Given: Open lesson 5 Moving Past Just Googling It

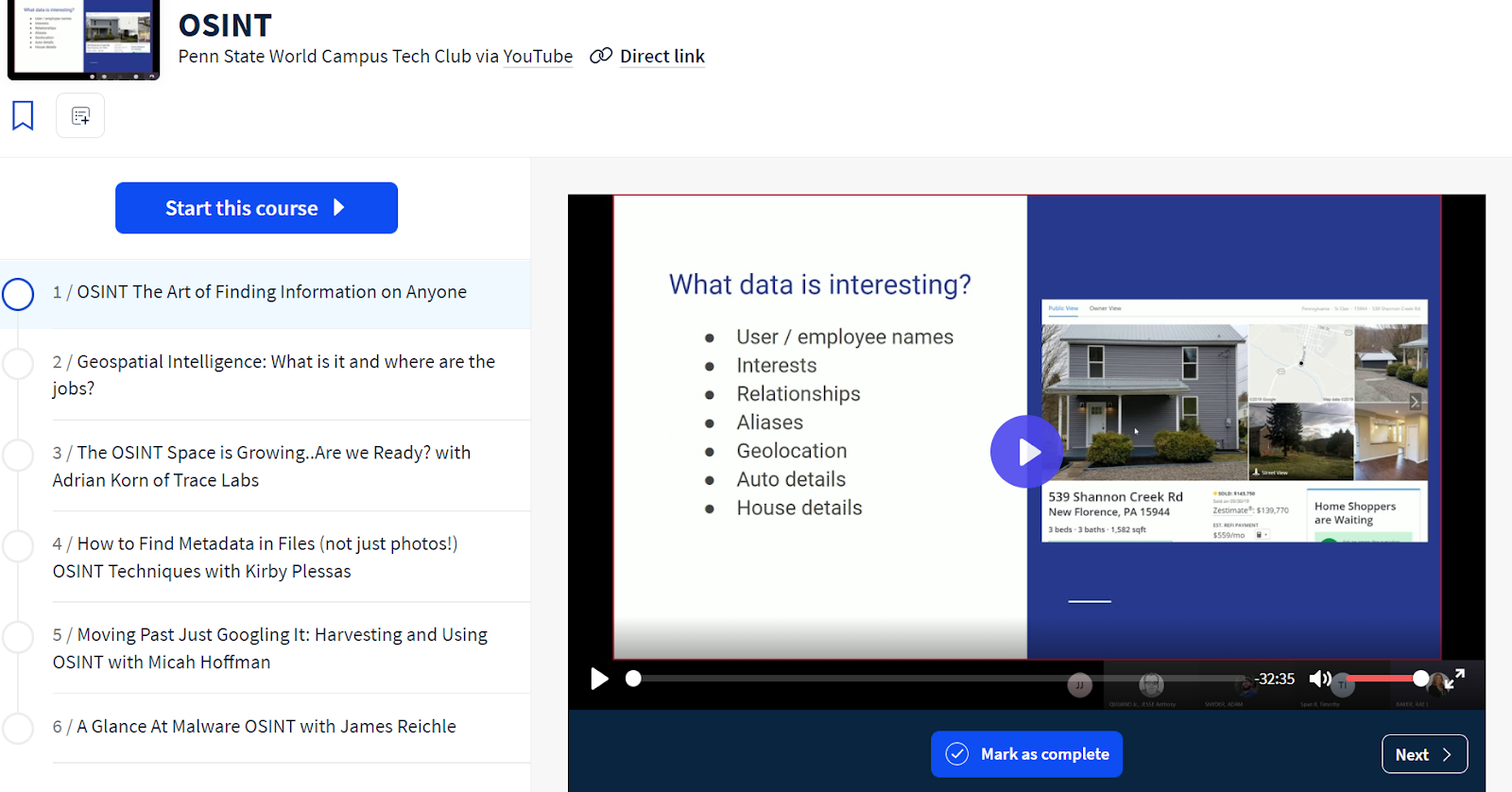Looking at the screenshot, I should 269,647.
